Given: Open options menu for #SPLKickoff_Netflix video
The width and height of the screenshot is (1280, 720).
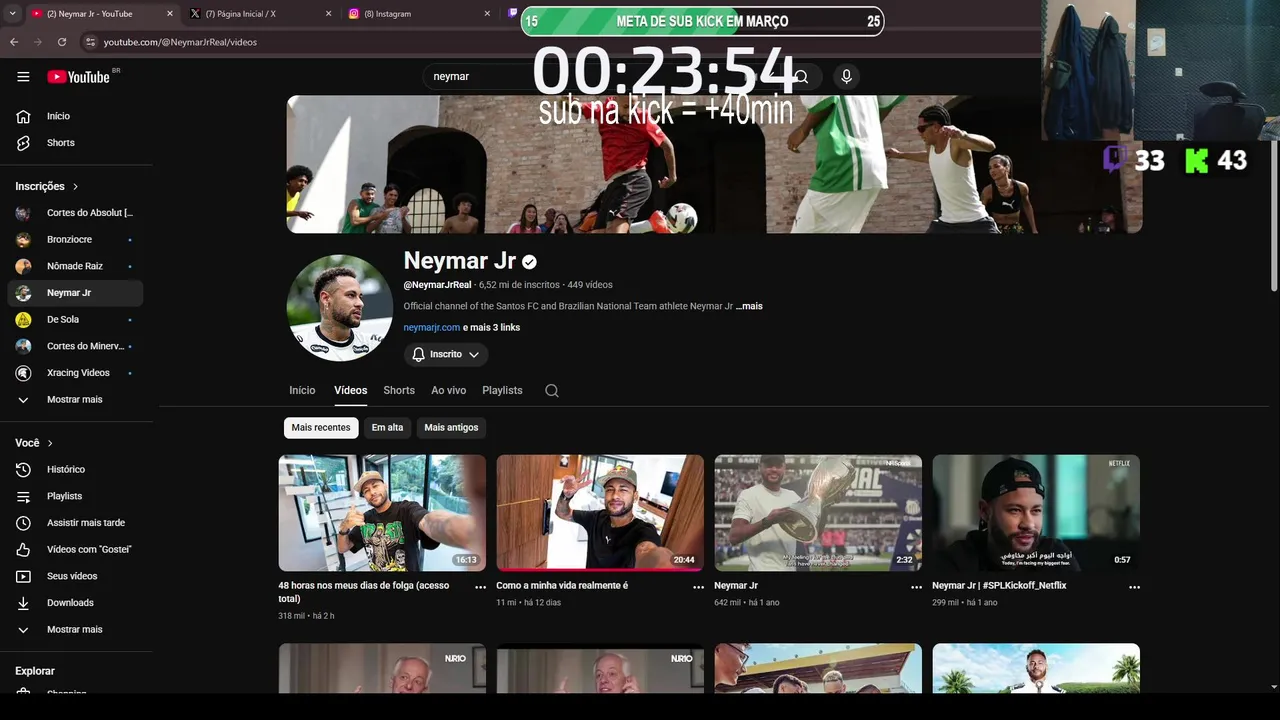Looking at the screenshot, I should click(1134, 587).
